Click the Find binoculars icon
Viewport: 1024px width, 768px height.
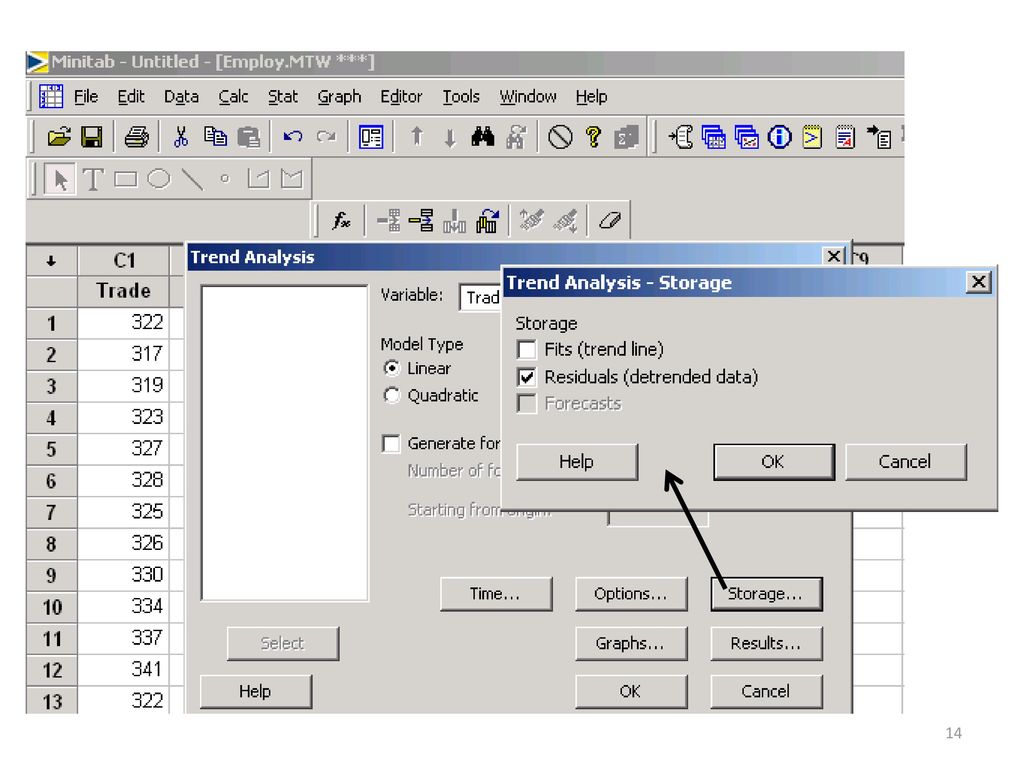pyautogui.click(x=483, y=137)
